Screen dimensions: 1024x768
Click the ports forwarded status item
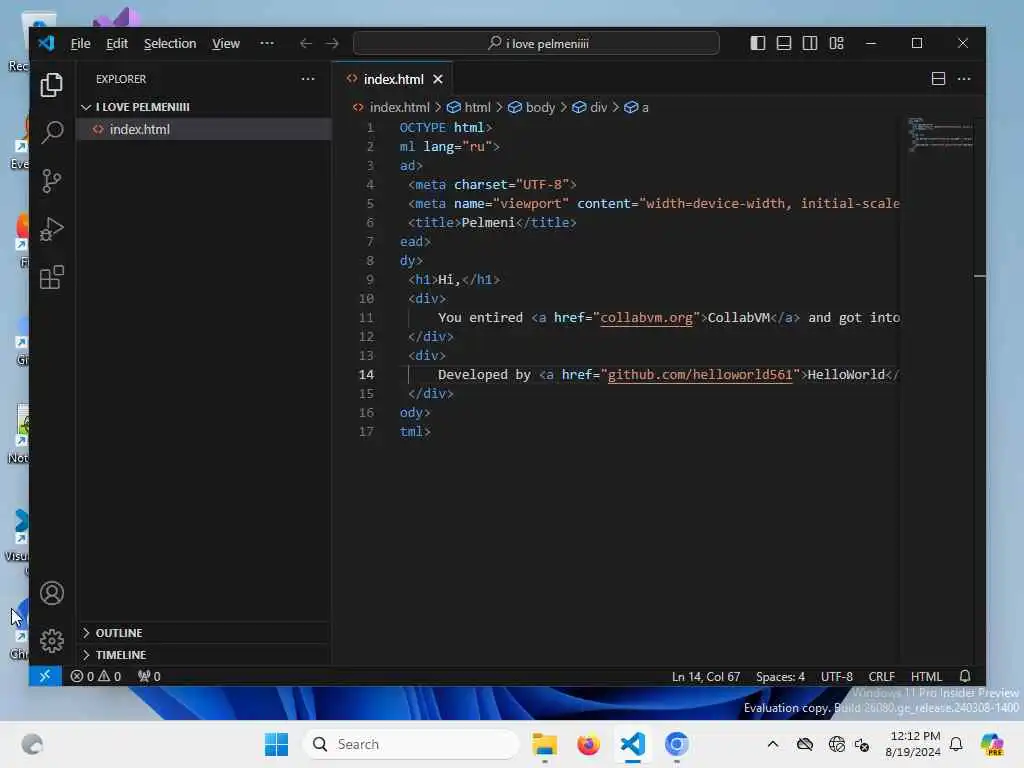pos(149,677)
